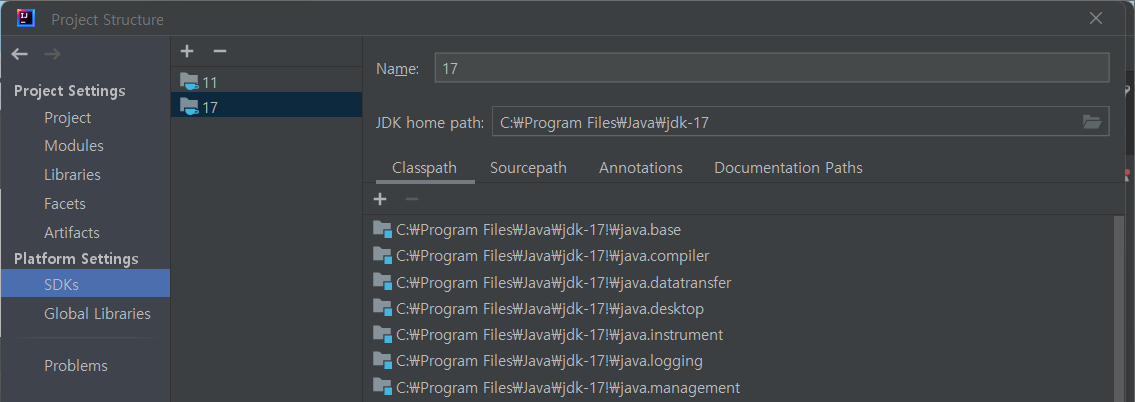The width and height of the screenshot is (1135, 402).
Task: Close the Project Structure dialog
Action: (1096, 19)
